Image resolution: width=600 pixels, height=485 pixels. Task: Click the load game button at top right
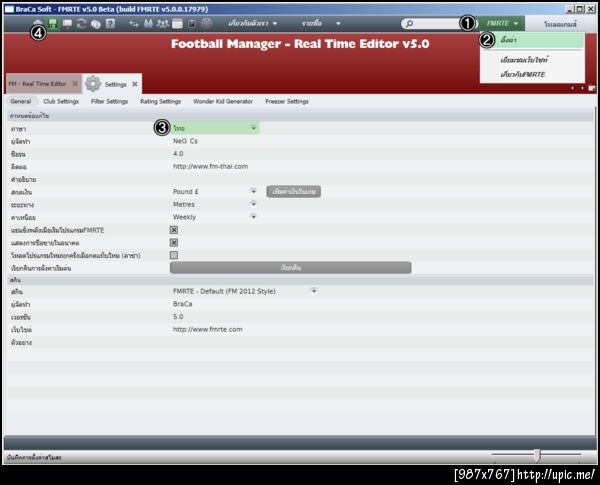(x=560, y=24)
